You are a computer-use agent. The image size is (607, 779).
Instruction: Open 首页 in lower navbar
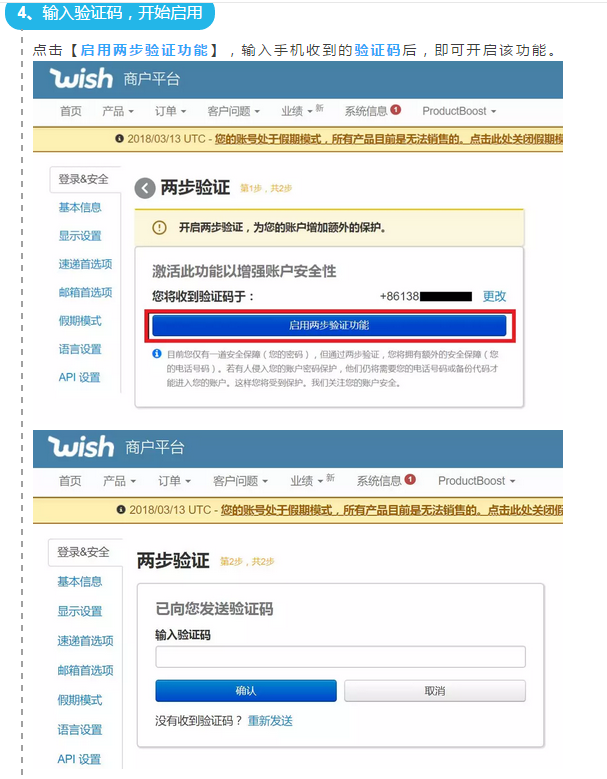pyautogui.click(x=70, y=481)
